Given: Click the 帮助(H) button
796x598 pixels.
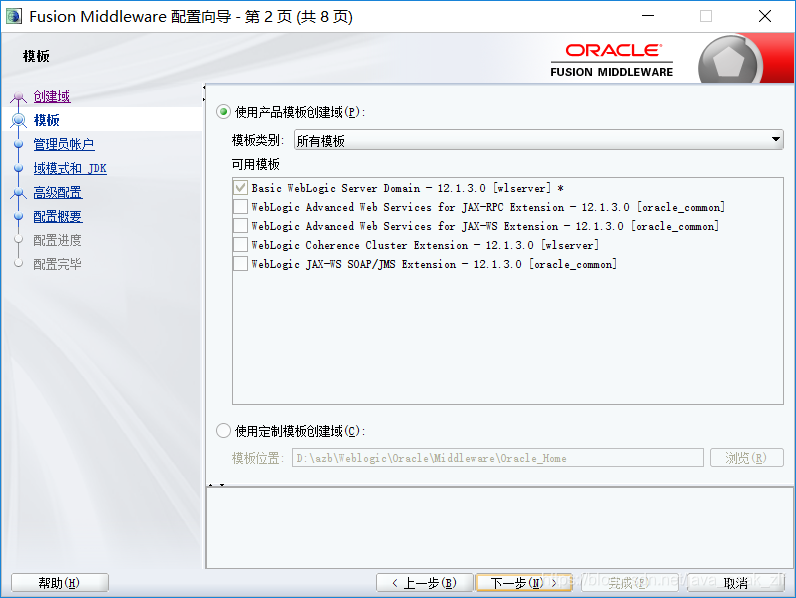Looking at the screenshot, I should tap(59, 583).
